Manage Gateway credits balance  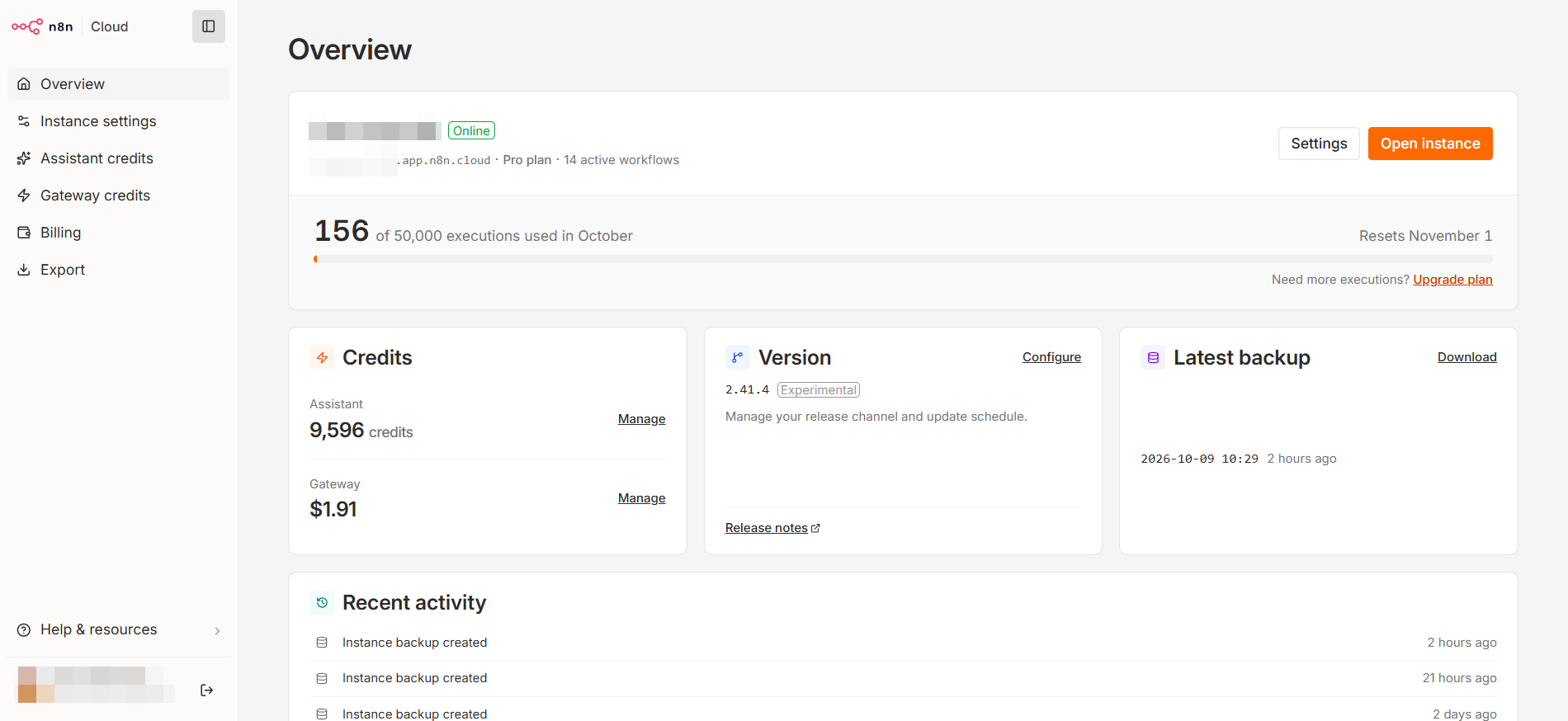(641, 498)
